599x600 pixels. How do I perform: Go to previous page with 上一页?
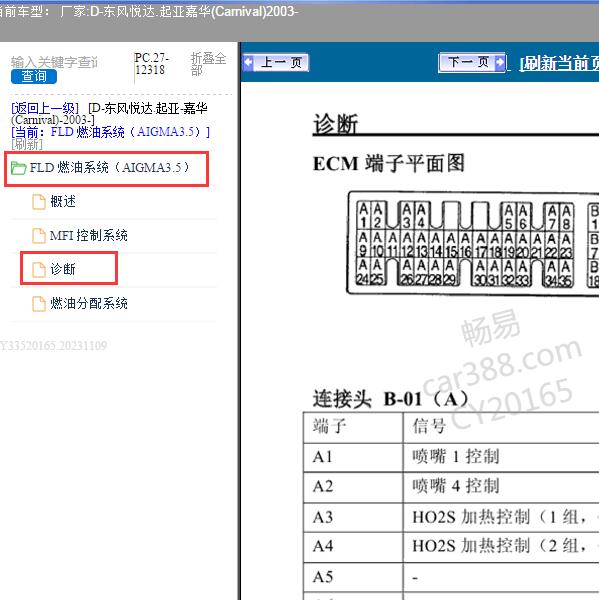276,62
